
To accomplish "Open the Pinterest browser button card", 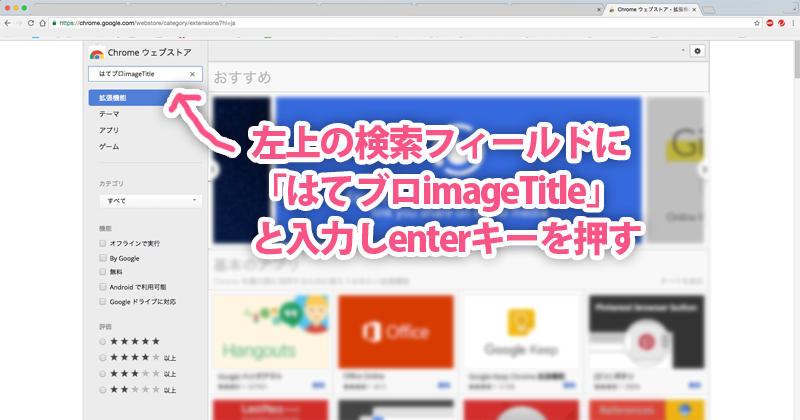I will [x=646, y=343].
